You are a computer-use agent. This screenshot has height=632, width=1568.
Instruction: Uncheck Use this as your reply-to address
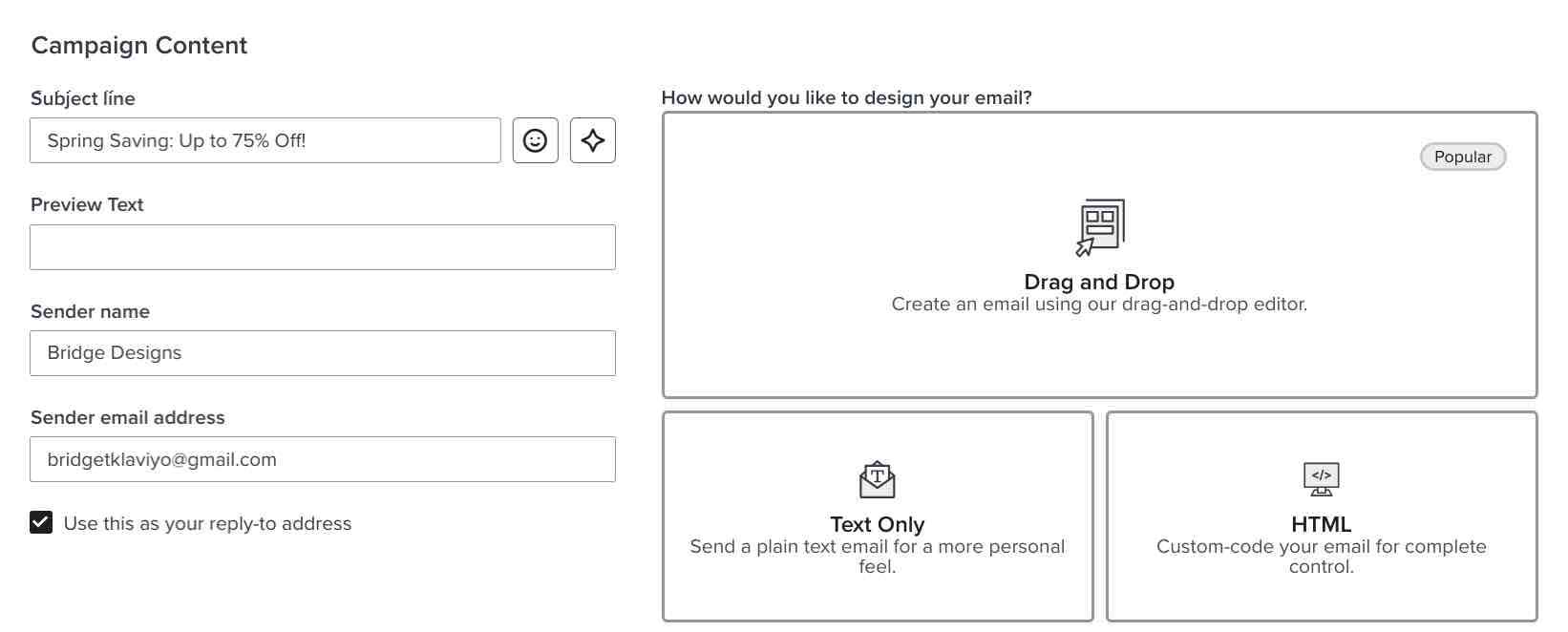click(x=41, y=523)
